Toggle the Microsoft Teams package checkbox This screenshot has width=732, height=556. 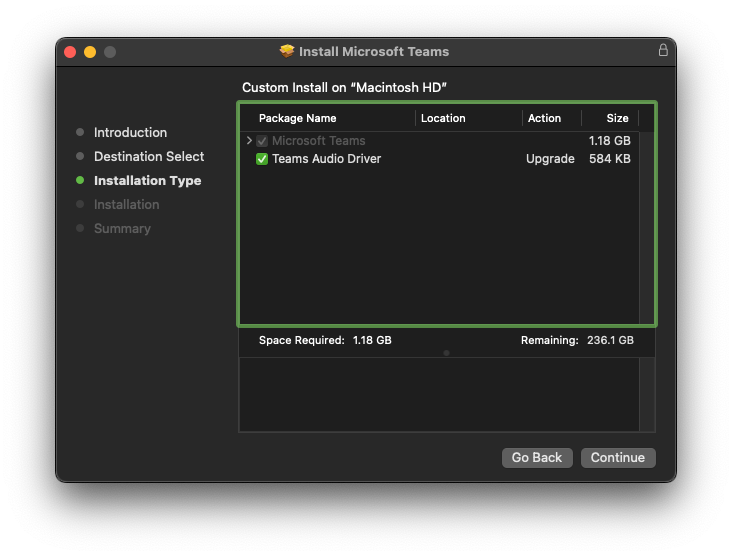click(x=262, y=141)
